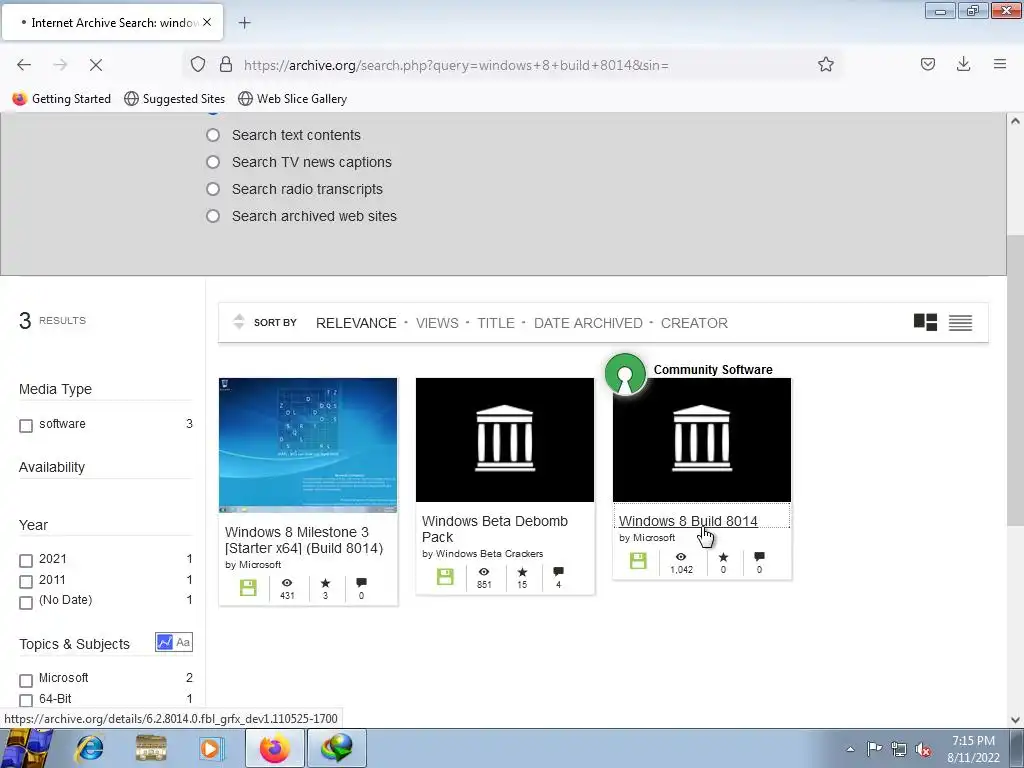Open the Windows 8 Build 8014 link

[688, 521]
